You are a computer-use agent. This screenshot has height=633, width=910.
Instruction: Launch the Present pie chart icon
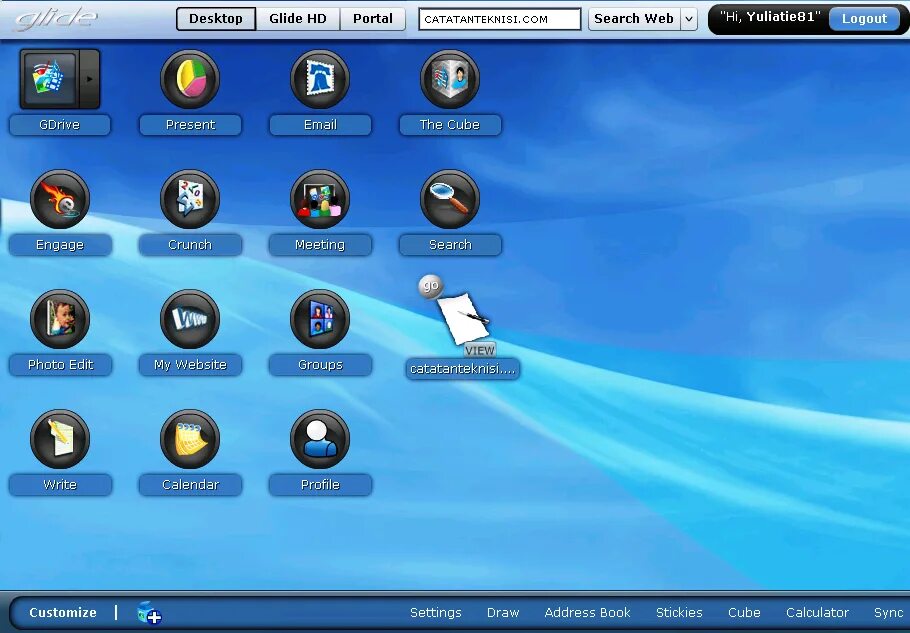(x=190, y=79)
